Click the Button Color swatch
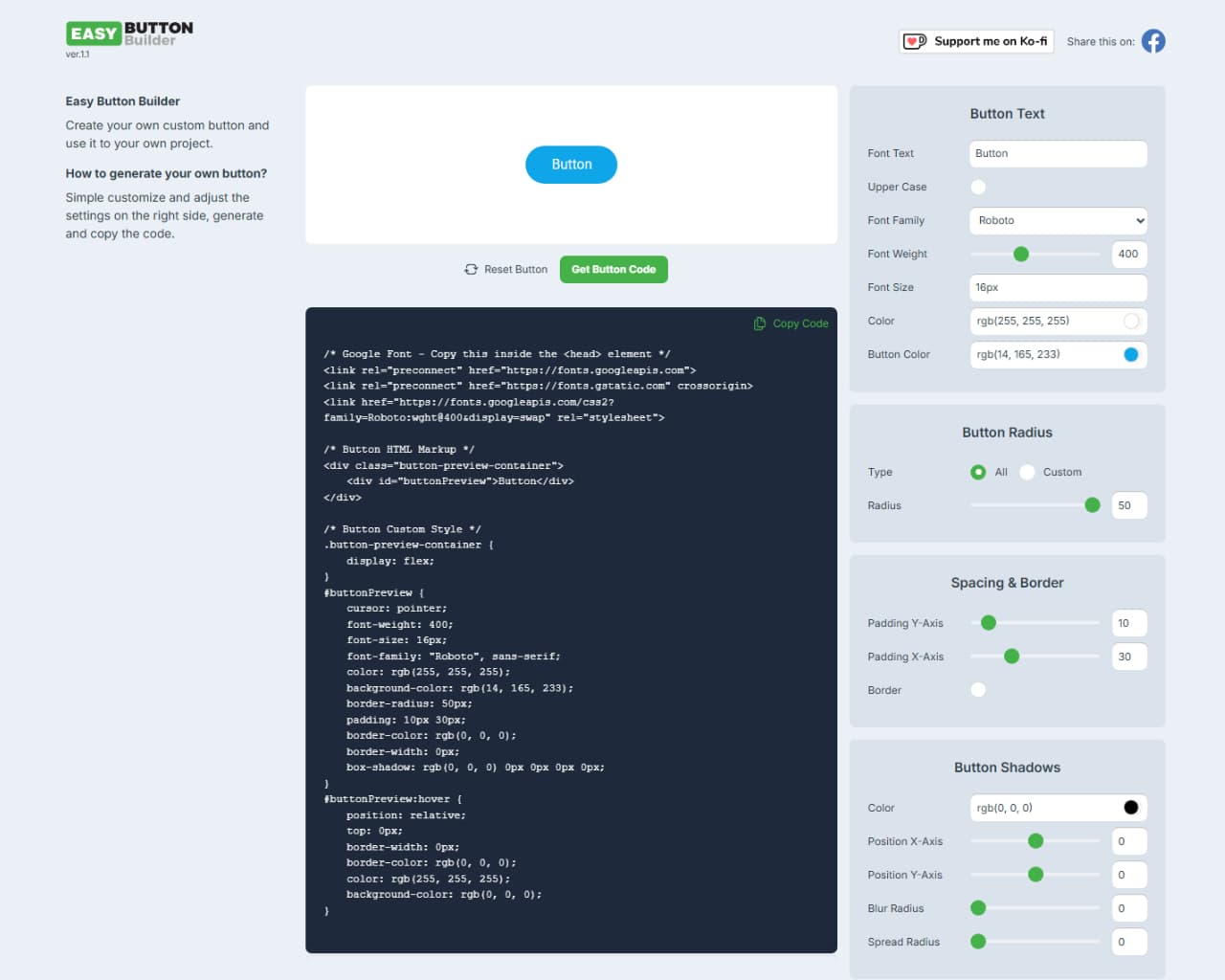1225x980 pixels. (x=1131, y=354)
